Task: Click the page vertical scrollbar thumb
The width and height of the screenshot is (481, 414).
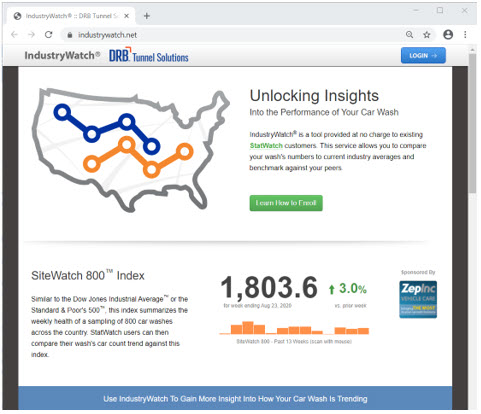Action: click(472, 123)
